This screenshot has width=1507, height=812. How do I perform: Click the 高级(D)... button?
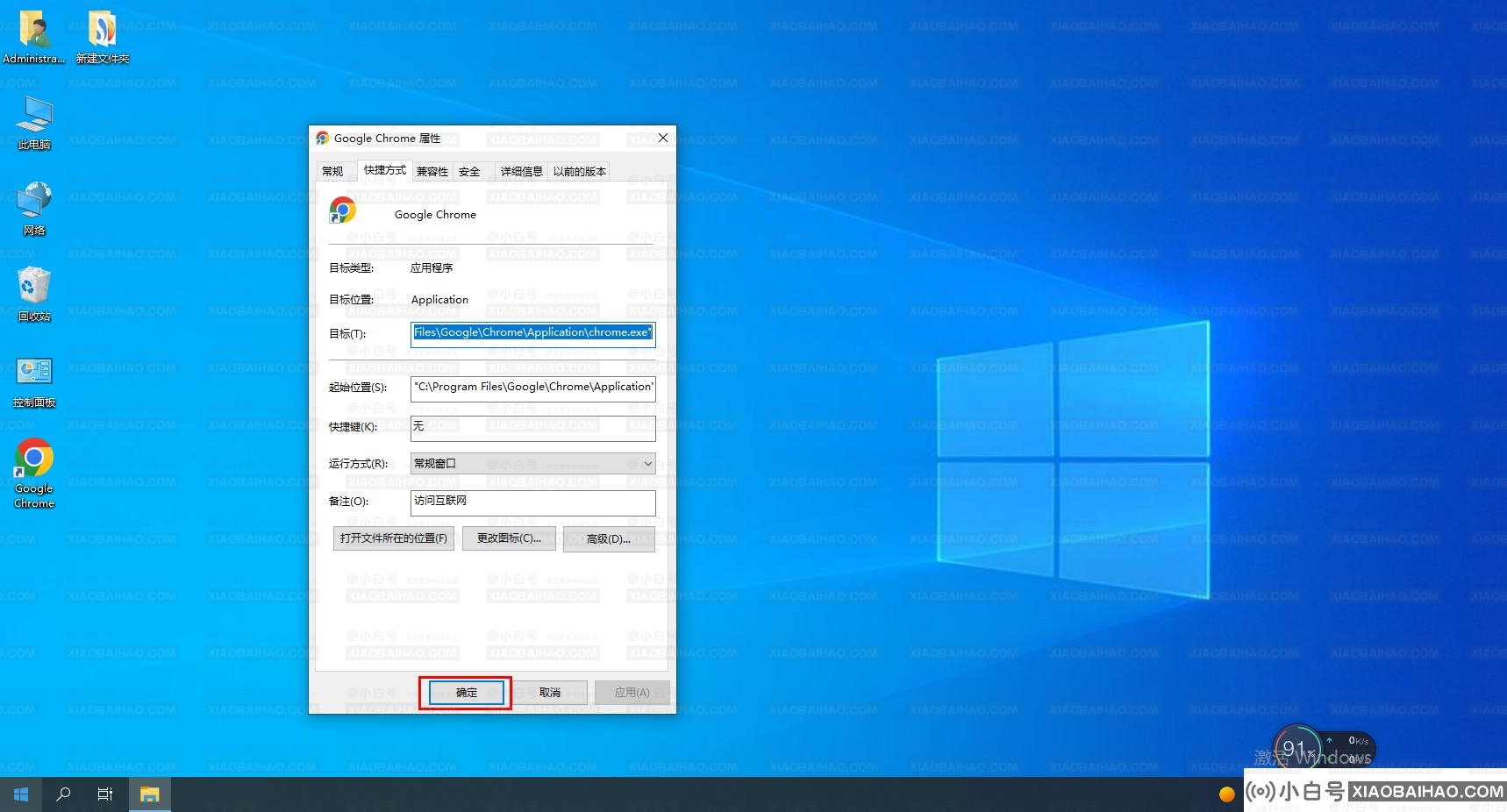[609, 539]
